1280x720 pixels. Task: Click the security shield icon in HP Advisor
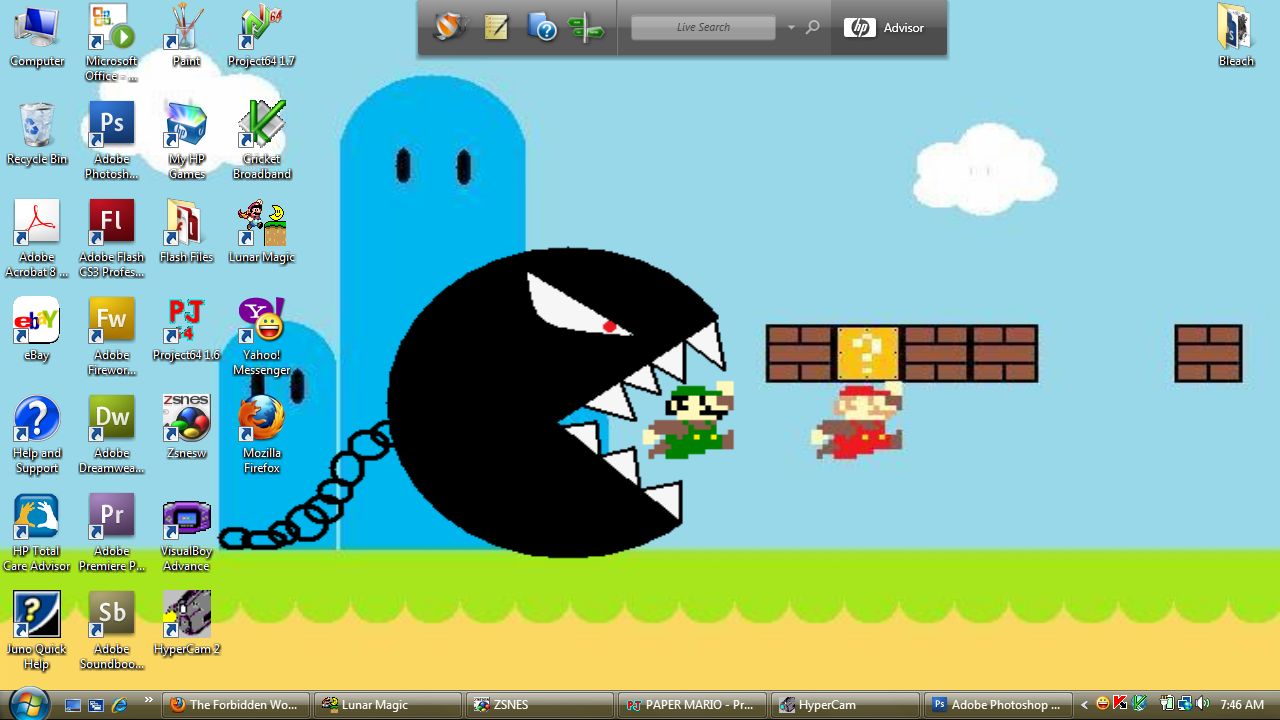coord(449,28)
